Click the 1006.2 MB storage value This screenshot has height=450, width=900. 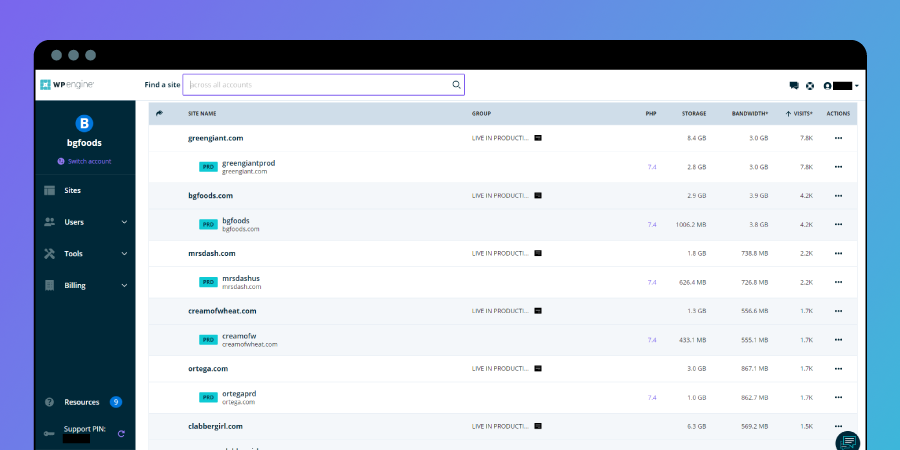coord(691,224)
